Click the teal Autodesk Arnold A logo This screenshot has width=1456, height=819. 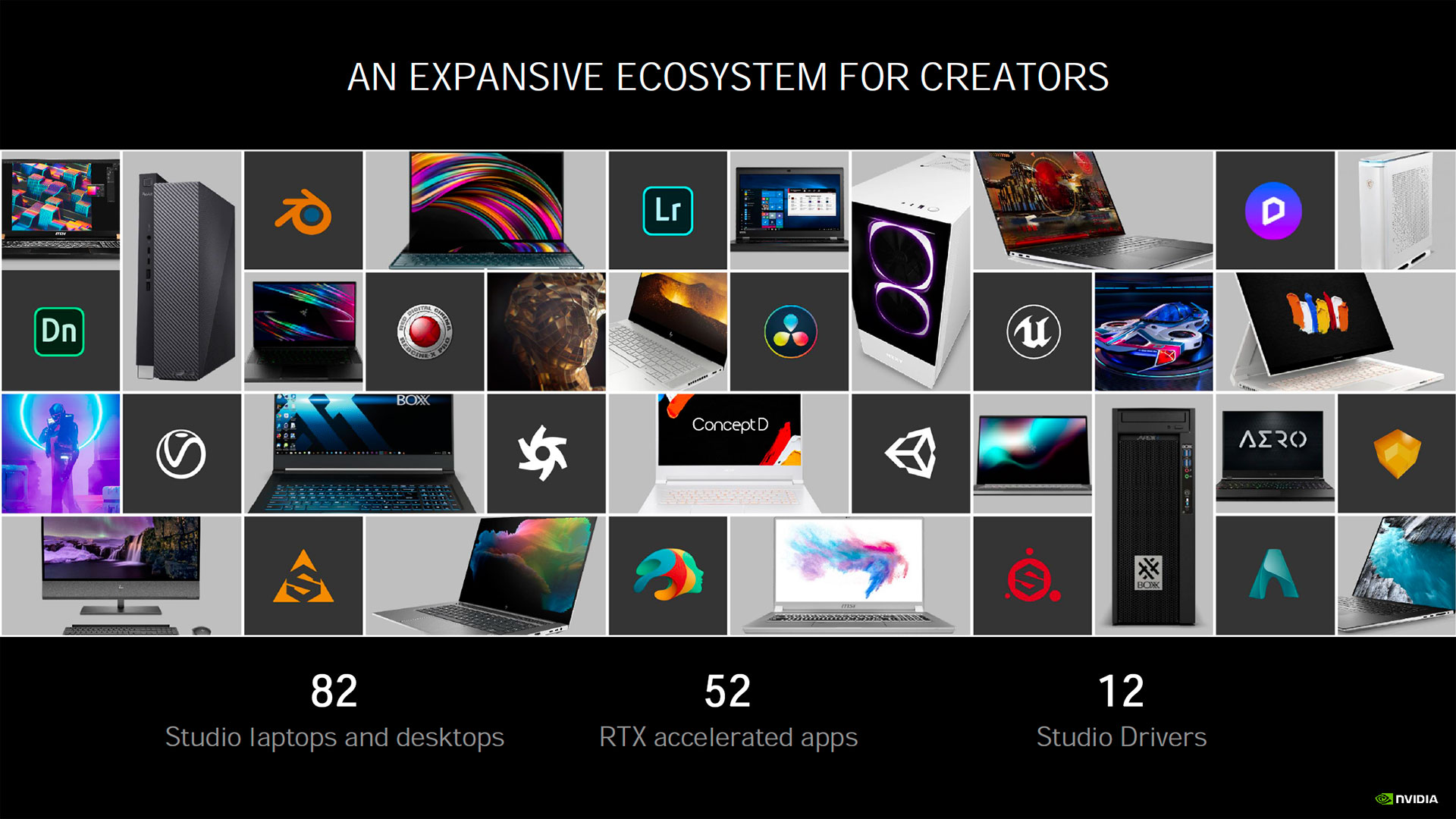tap(1275, 574)
